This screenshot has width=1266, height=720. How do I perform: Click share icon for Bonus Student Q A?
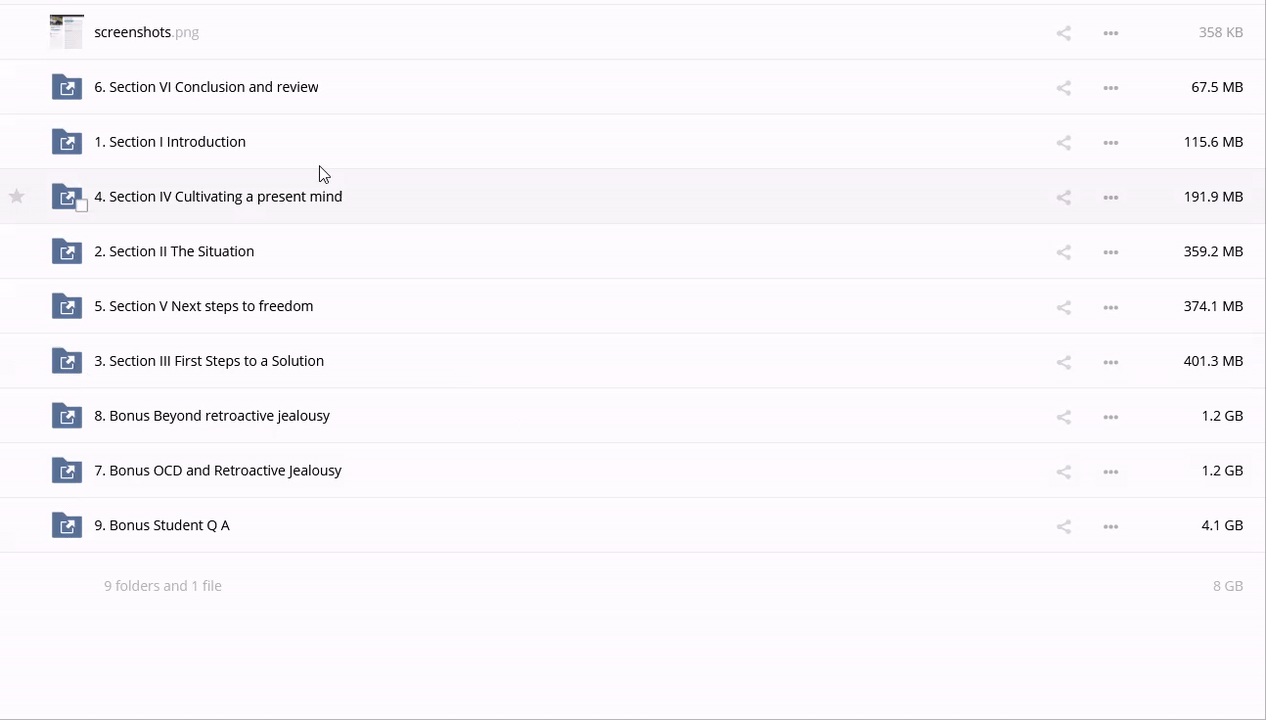[1063, 526]
